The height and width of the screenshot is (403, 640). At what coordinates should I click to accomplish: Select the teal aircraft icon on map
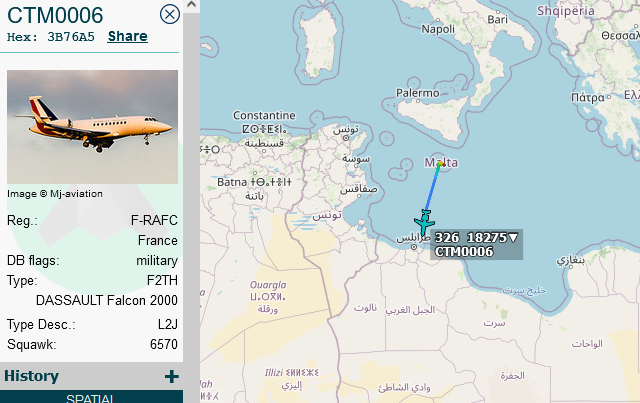click(424, 222)
